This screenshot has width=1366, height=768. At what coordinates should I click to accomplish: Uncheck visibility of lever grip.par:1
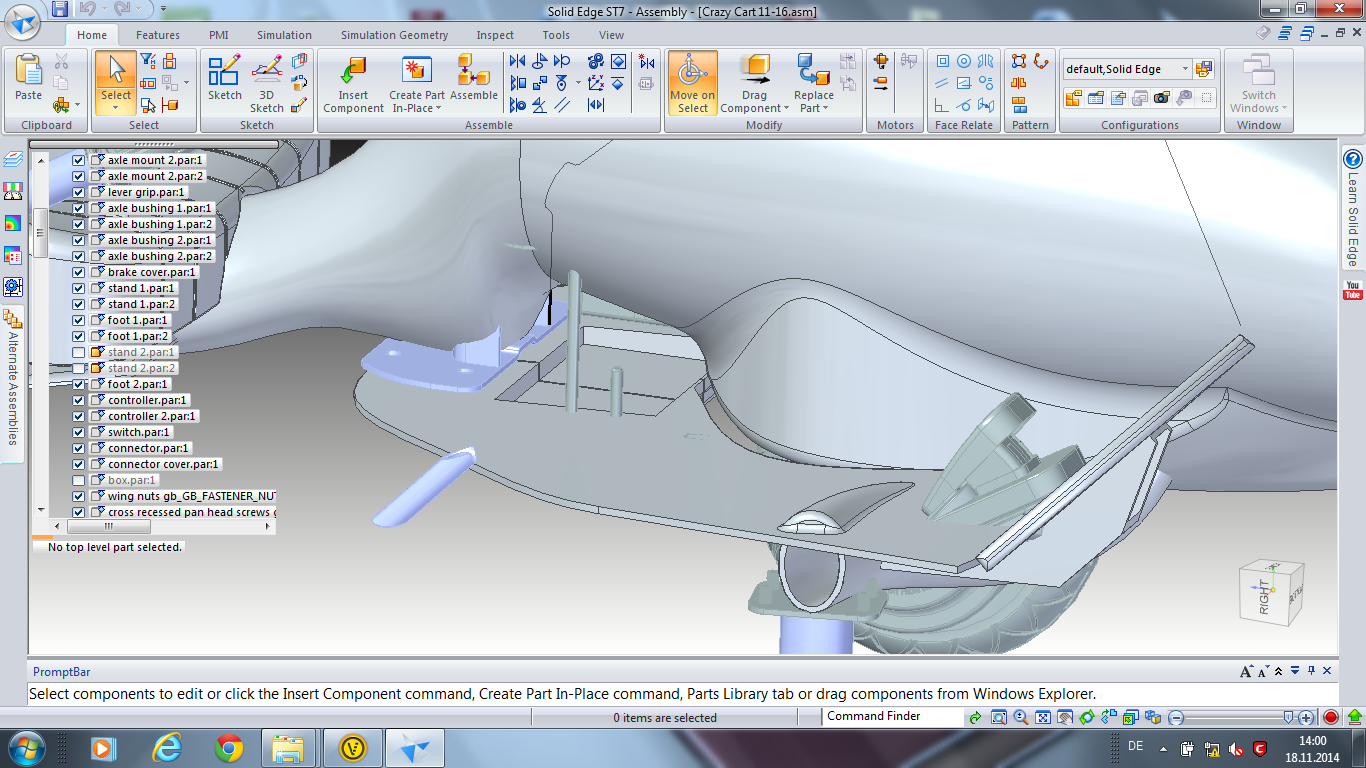[78, 192]
